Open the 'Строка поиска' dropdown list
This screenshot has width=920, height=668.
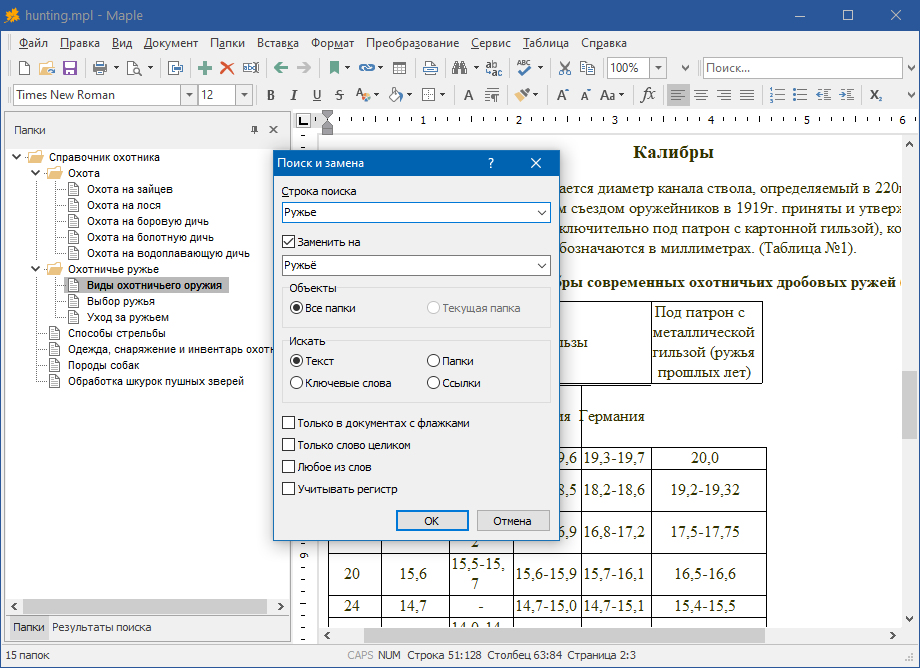[x=542, y=213]
